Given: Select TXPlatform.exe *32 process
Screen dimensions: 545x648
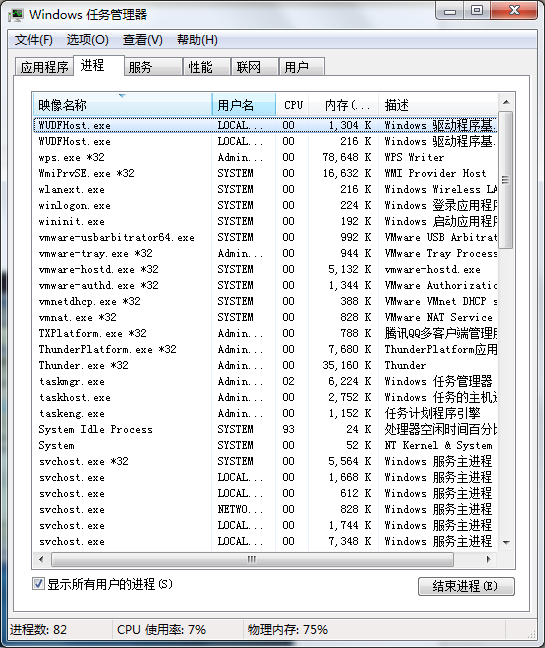Looking at the screenshot, I should tap(265, 334).
